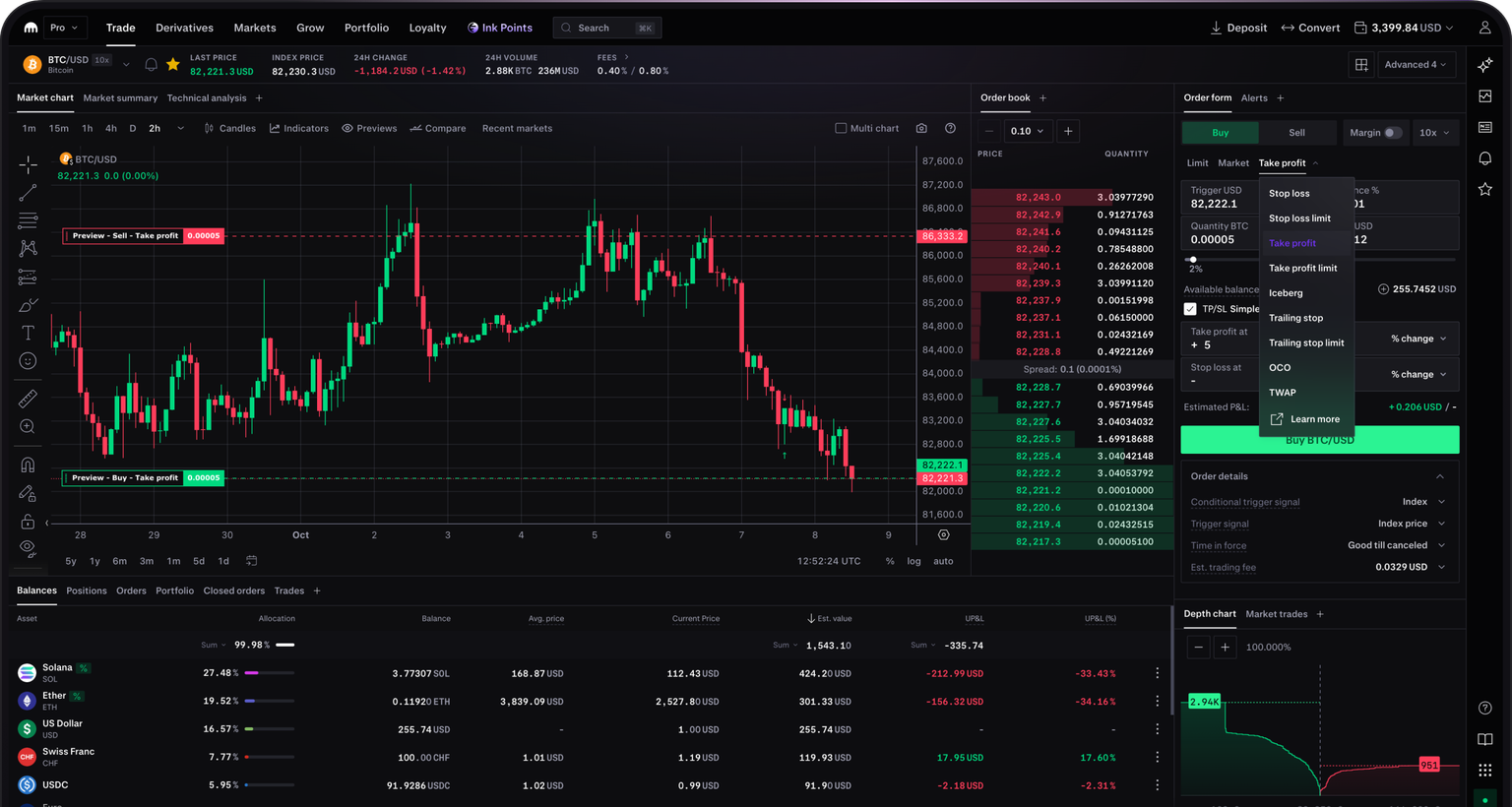The width and height of the screenshot is (1512, 807).
Task: Zoom in depth chart with plus
Action: 1225,647
